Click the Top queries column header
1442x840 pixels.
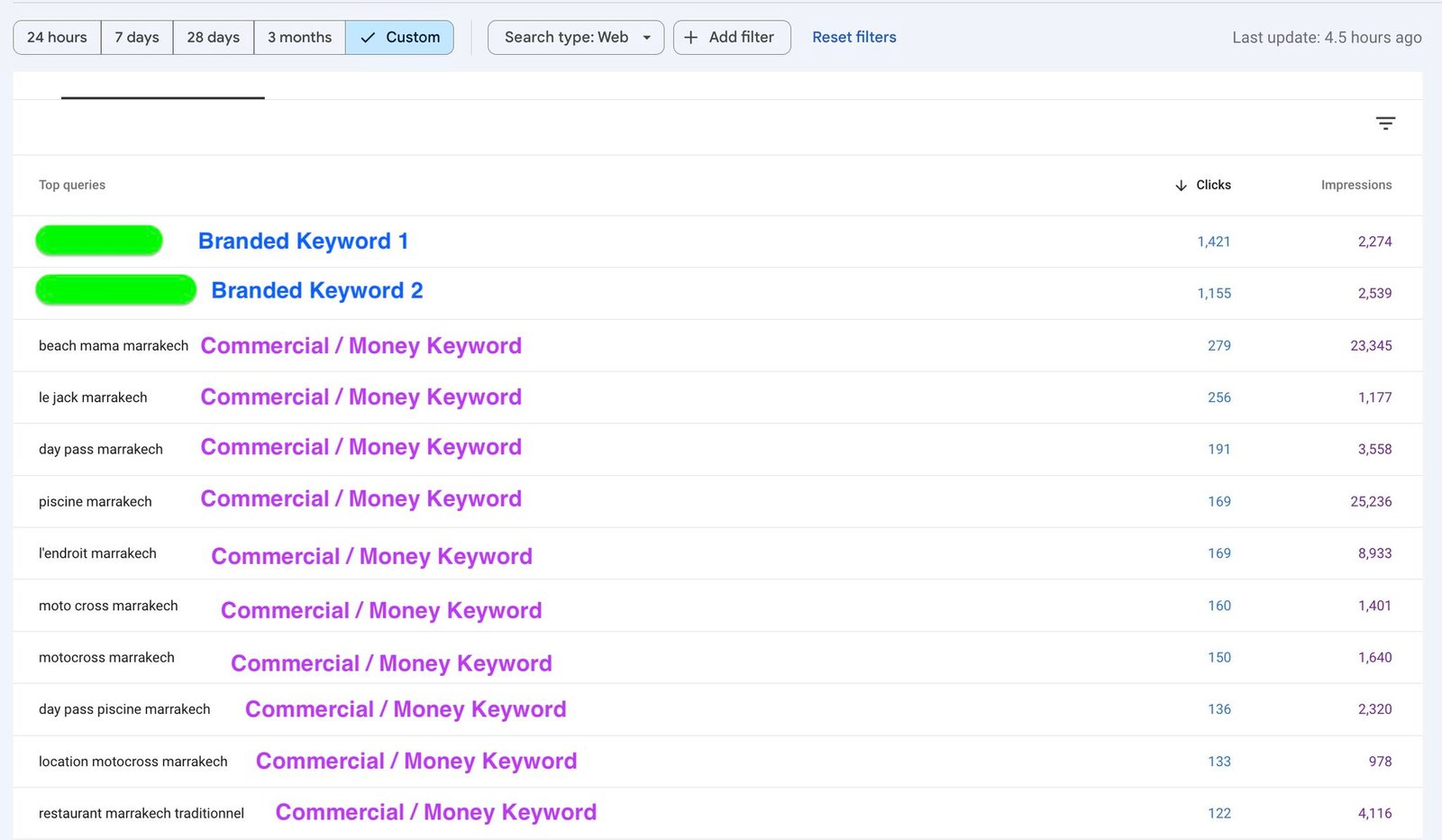tap(72, 185)
